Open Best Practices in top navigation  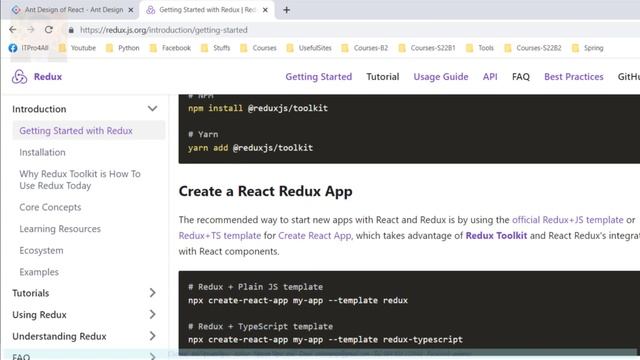point(573,77)
